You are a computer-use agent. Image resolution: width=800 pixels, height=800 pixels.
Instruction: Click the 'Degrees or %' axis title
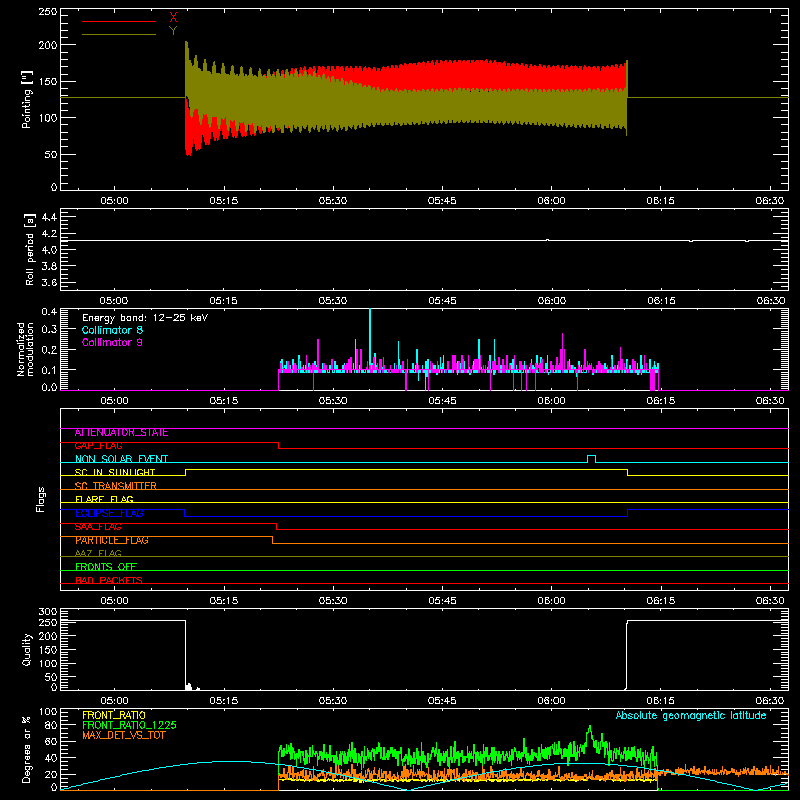26,749
